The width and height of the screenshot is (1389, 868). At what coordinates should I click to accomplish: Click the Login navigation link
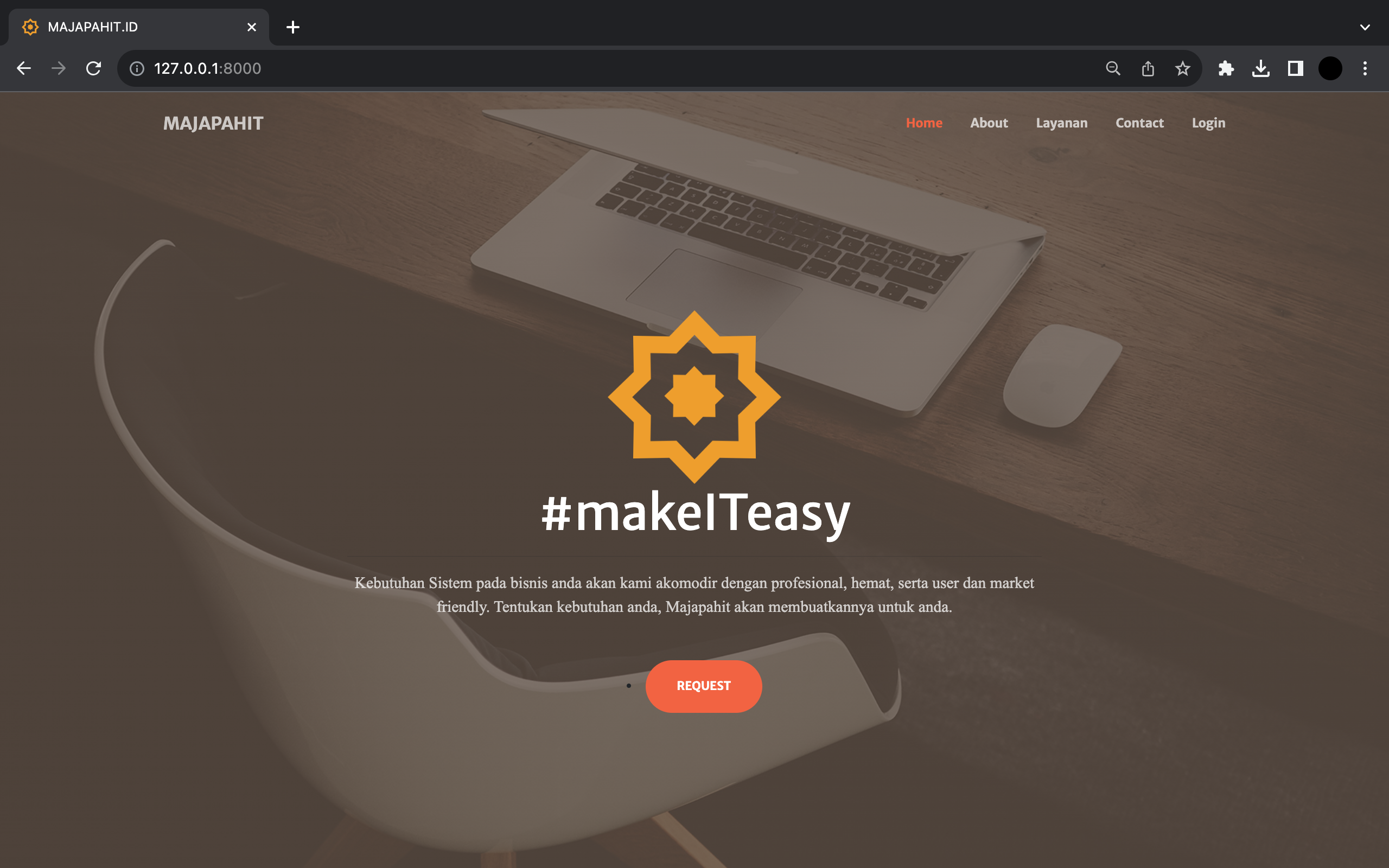[x=1209, y=122]
